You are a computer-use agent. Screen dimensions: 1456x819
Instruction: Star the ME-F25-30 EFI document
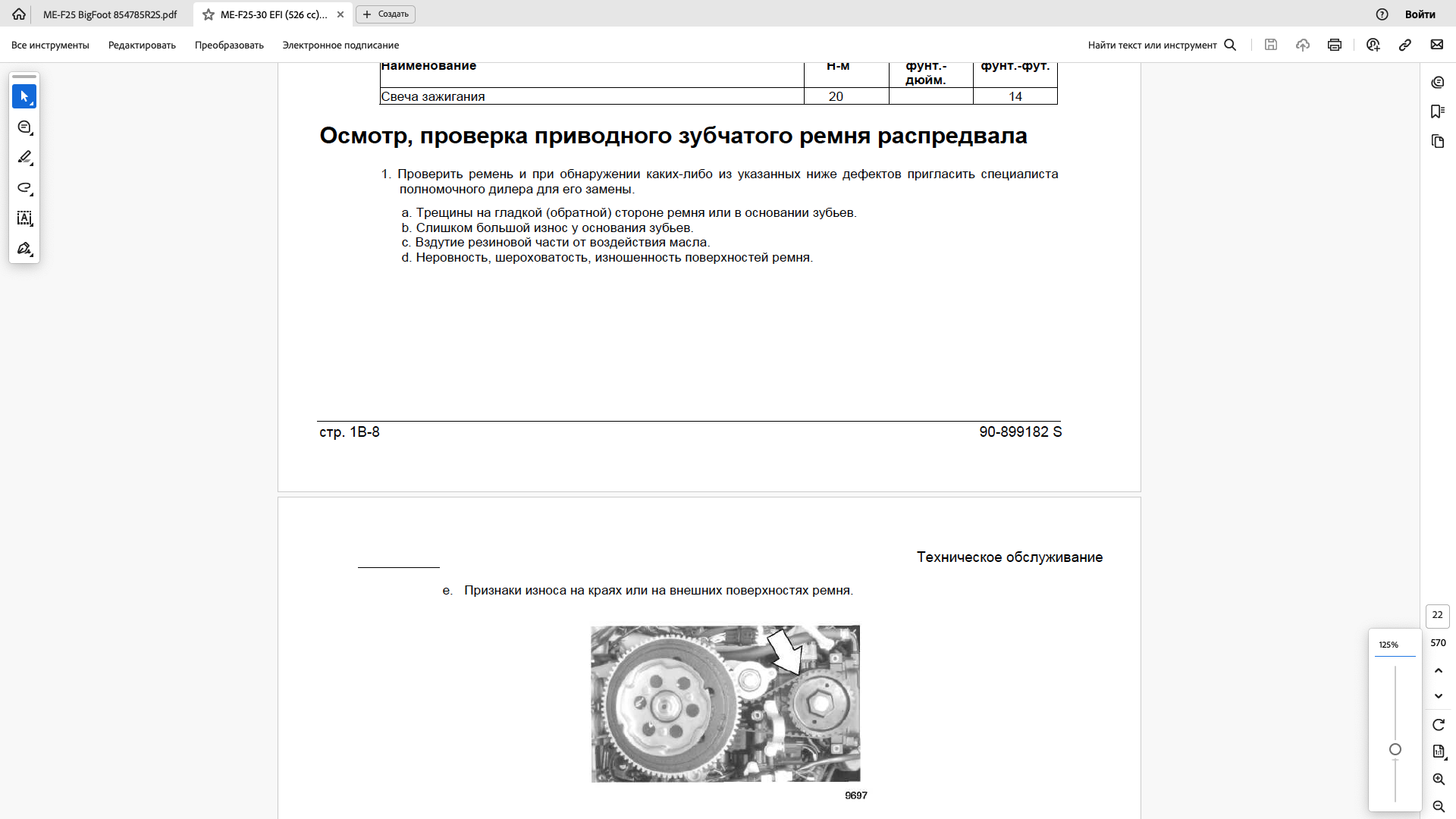(x=209, y=14)
